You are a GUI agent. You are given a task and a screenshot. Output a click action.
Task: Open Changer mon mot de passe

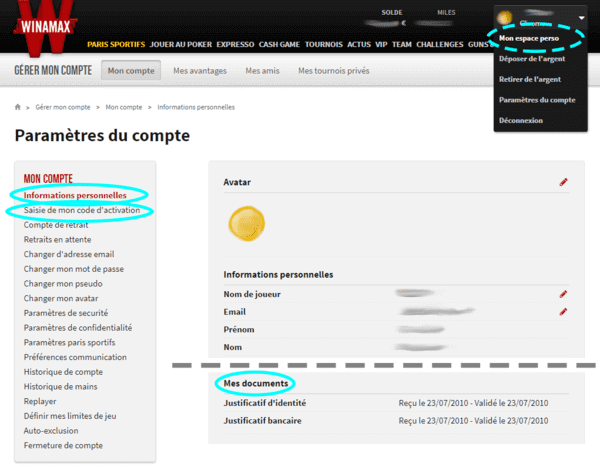pyautogui.click(x=74, y=269)
